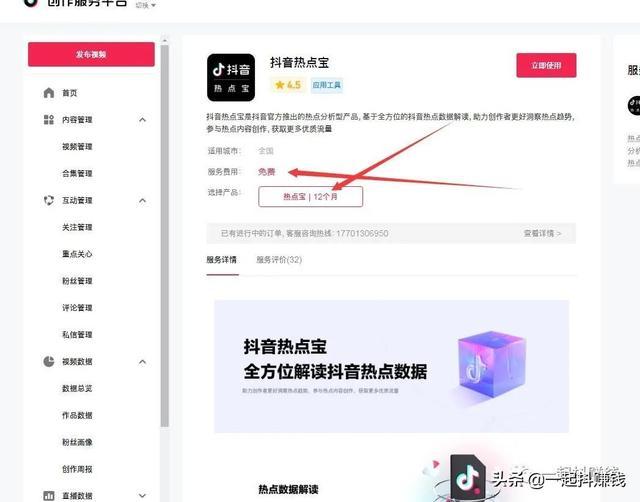Click the 内容管理 grid icon
This screenshot has height=502, width=640.
tap(49, 120)
